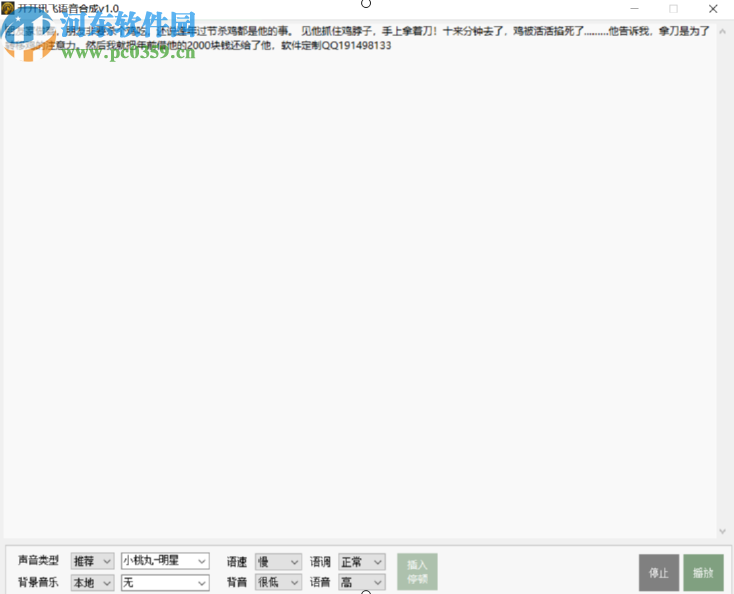Click the 插入停顿 insert pause button
Image resolution: width=734 pixels, height=594 pixels.
417,572
